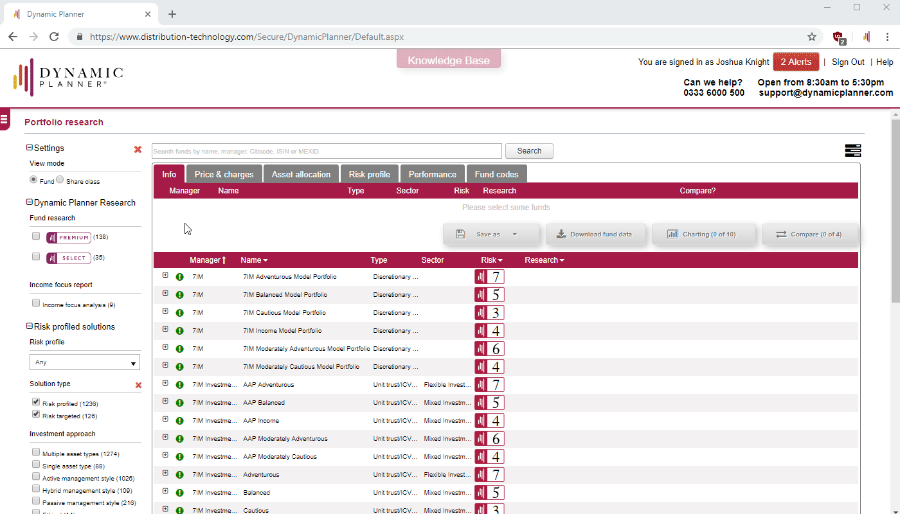Select Share class view mode radio
Viewport: 900px width, 514px height.
[60, 180]
